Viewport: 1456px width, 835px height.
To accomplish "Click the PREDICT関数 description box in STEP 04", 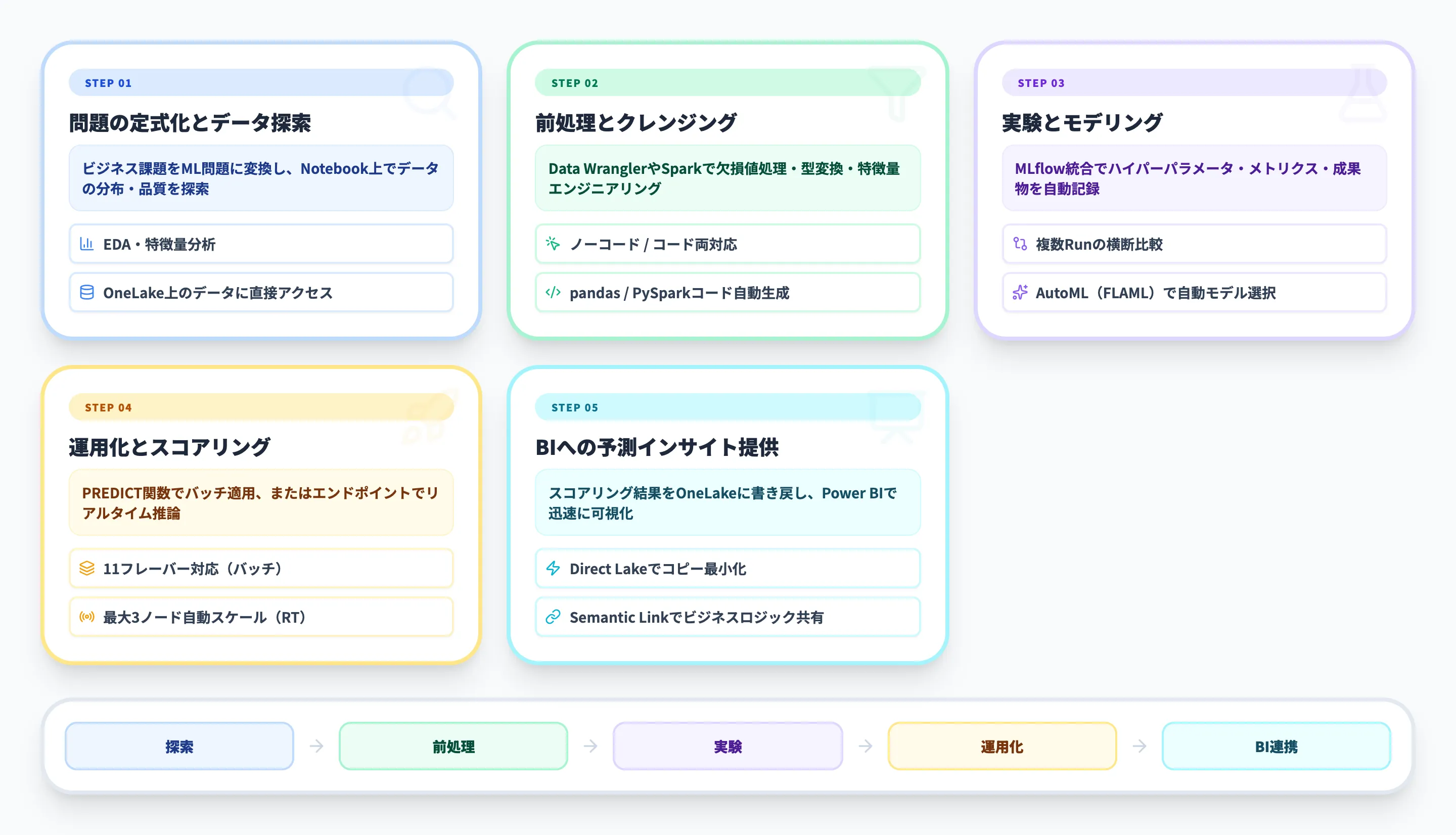I will pos(261,502).
